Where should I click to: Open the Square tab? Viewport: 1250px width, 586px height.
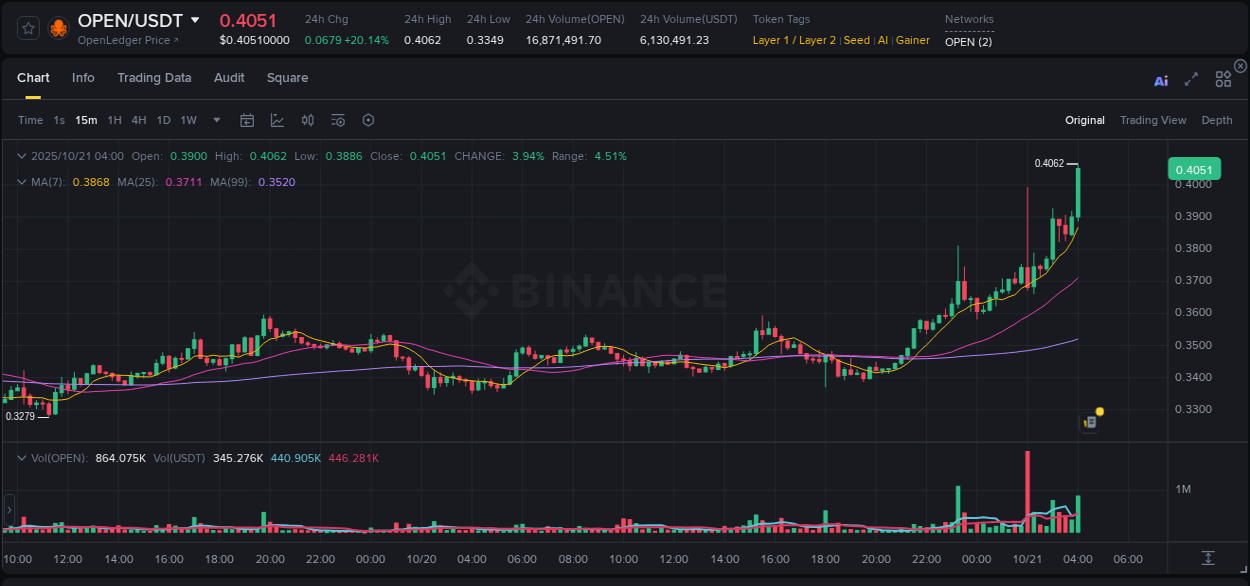pos(287,78)
